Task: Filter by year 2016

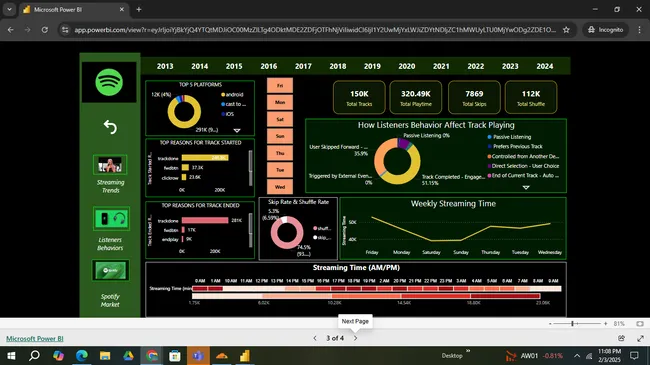Action: tap(269, 66)
